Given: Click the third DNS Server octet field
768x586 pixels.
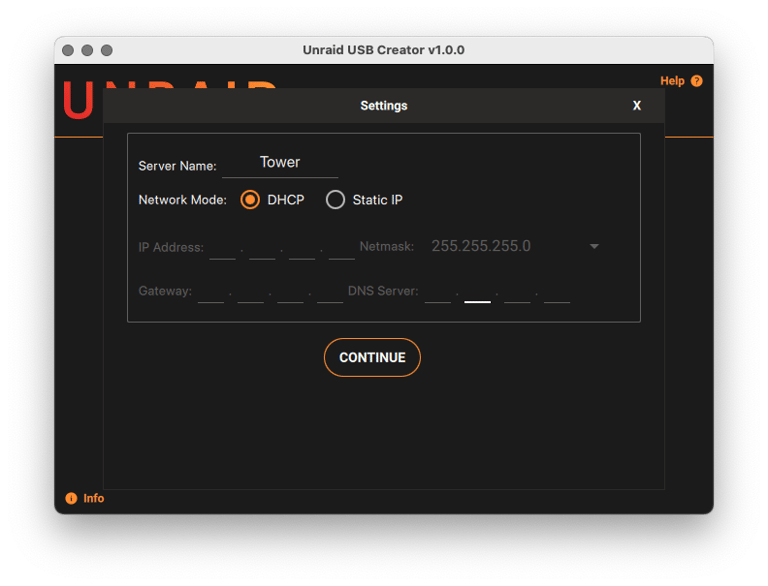Looking at the screenshot, I should 517,292.
